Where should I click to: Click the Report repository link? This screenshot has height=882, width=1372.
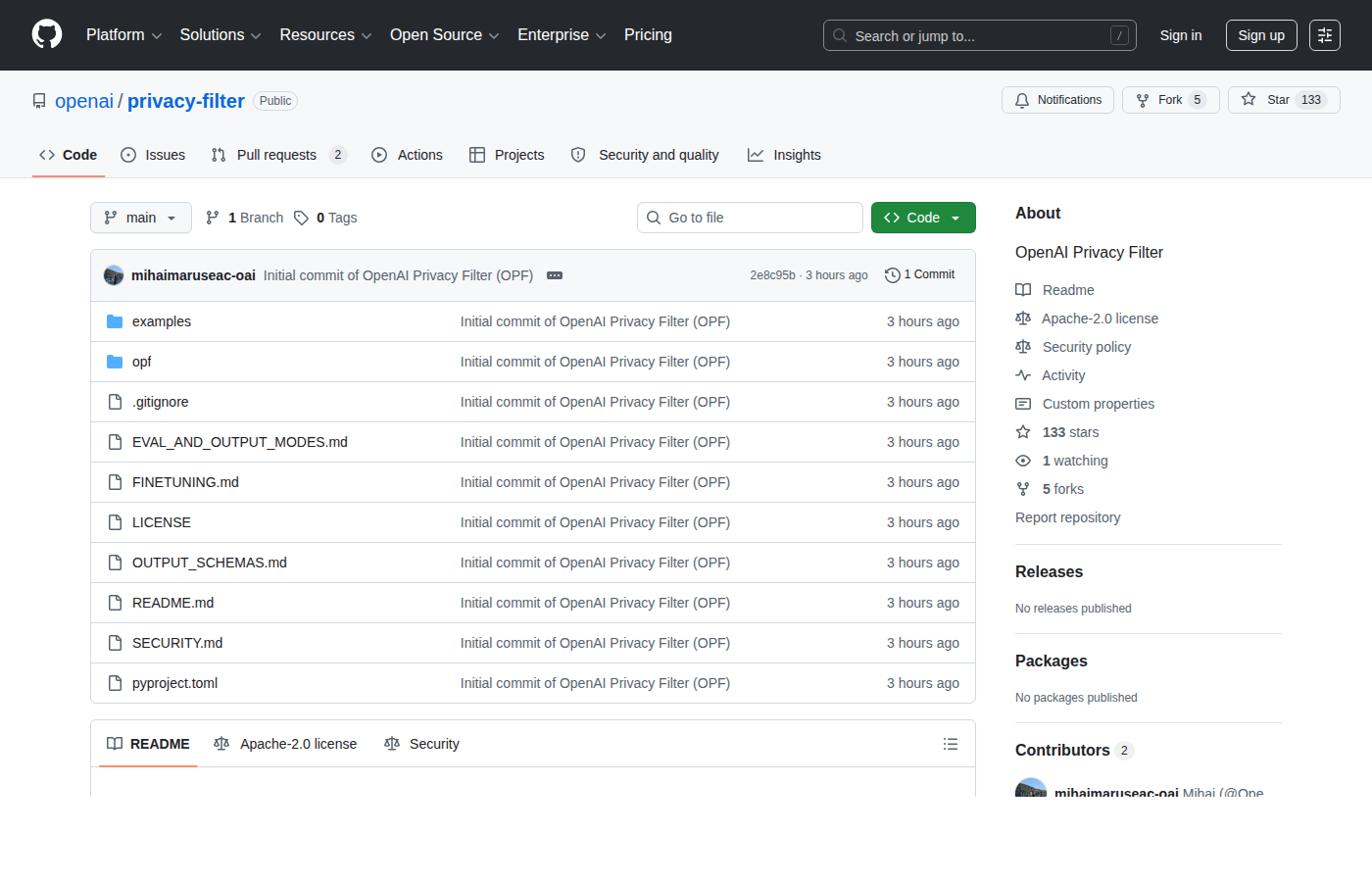(1067, 517)
